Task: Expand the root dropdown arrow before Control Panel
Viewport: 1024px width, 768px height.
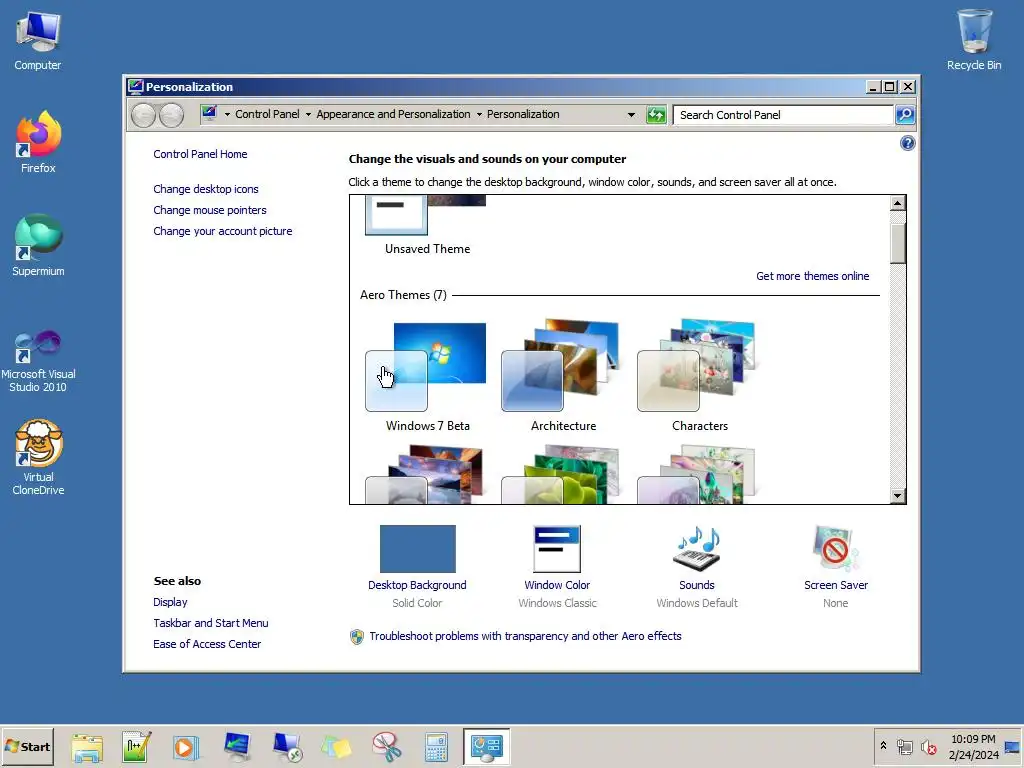Action: pyautogui.click(x=227, y=114)
